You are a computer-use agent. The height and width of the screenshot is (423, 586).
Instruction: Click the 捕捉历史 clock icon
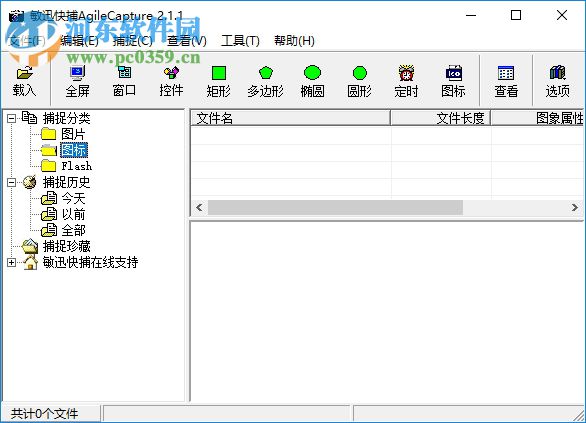click(x=30, y=182)
